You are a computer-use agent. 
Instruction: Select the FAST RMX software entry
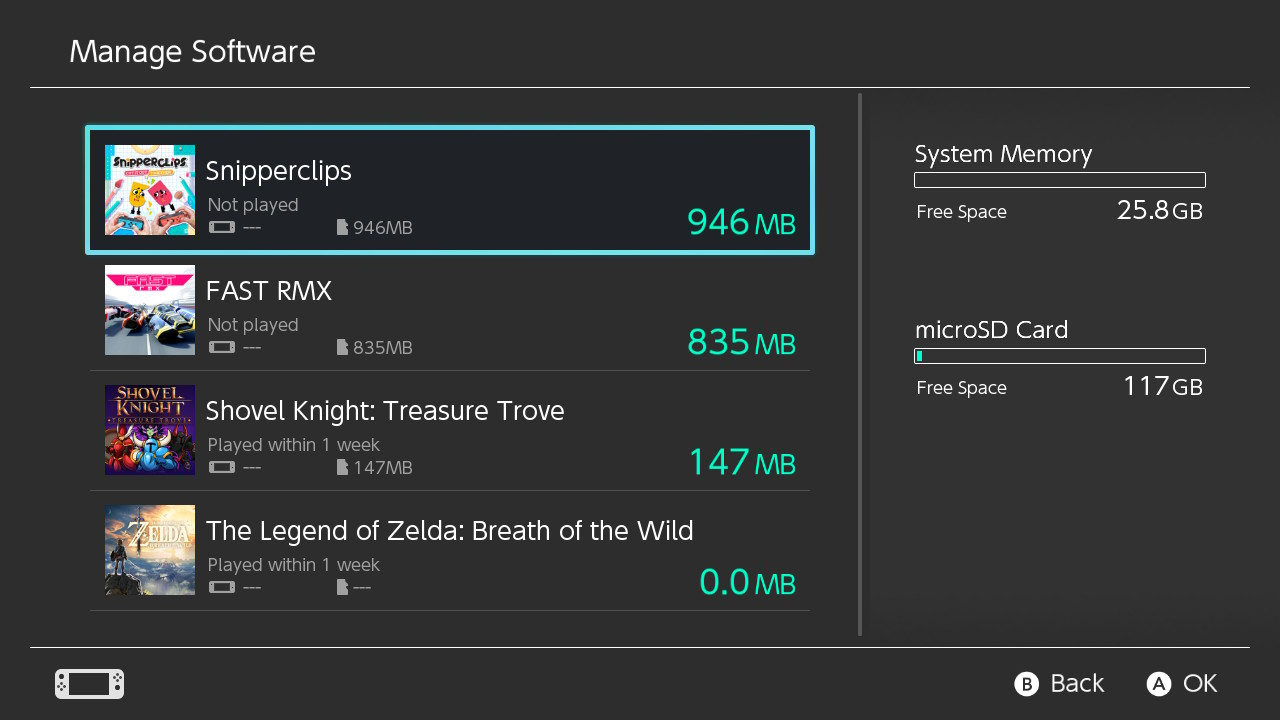click(450, 310)
